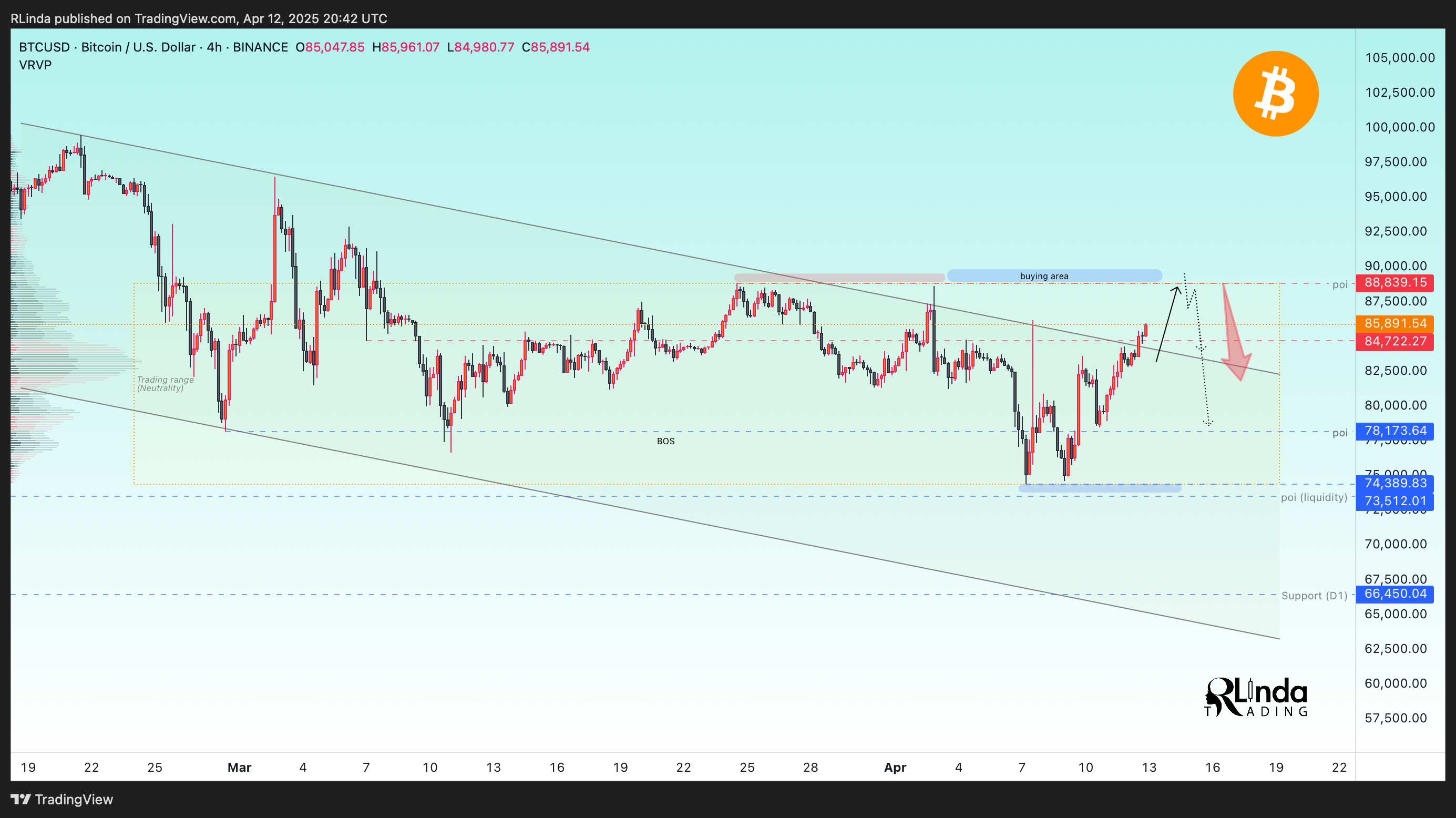The height and width of the screenshot is (818, 1456).
Task: Click the 'poi' label next to 88,839.15
Action: click(1339, 284)
